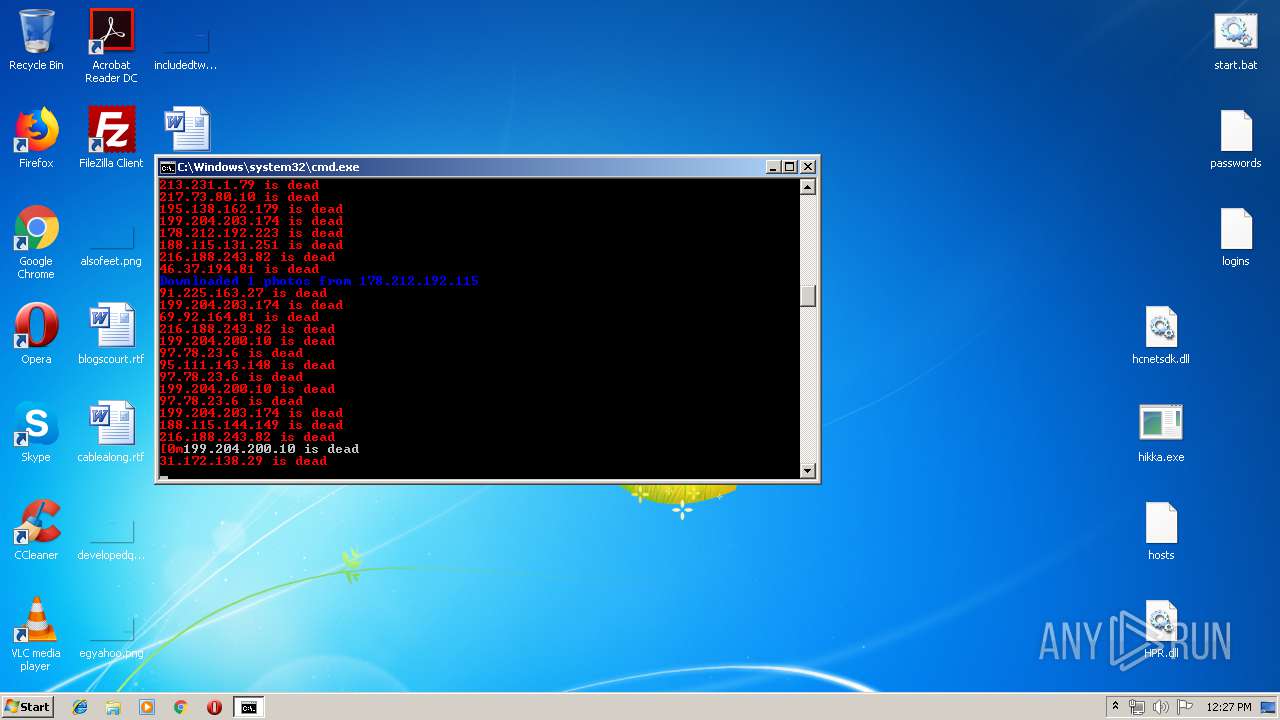Open Skype desktop shortcut
Viewport: 1280px width, 720px height.
(36, 432)
